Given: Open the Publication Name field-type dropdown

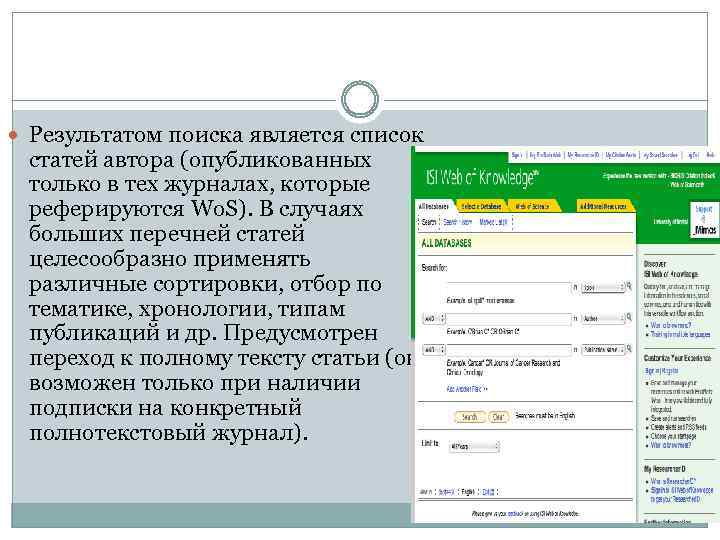Looking at the screenshot, I should tap(603, 349).
